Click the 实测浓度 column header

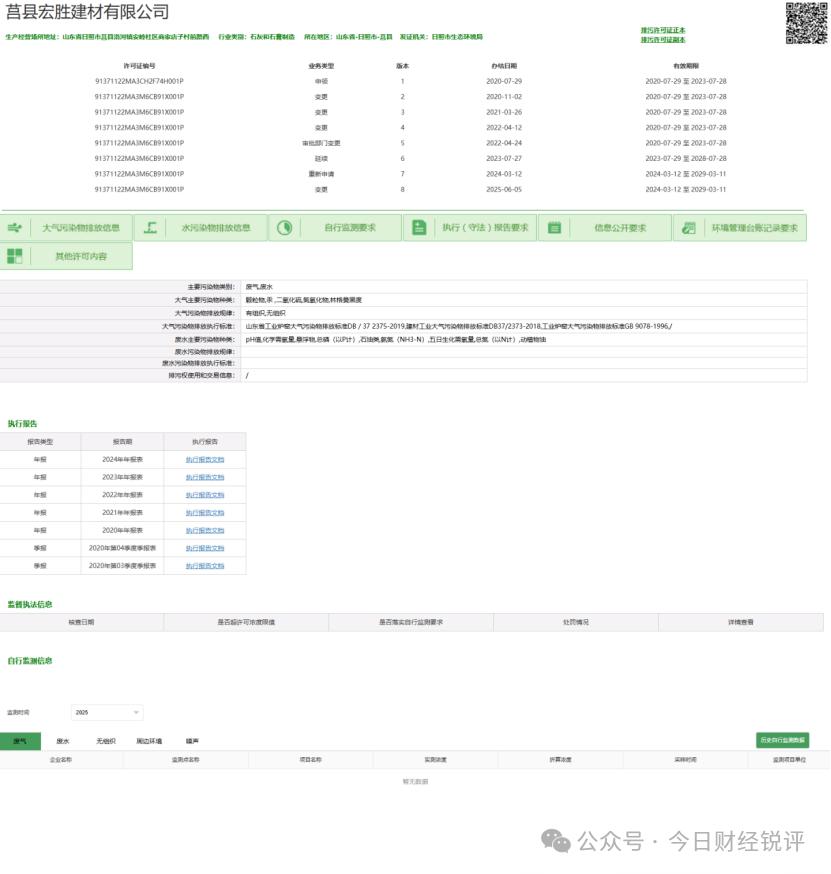click(x=435, y=759)
